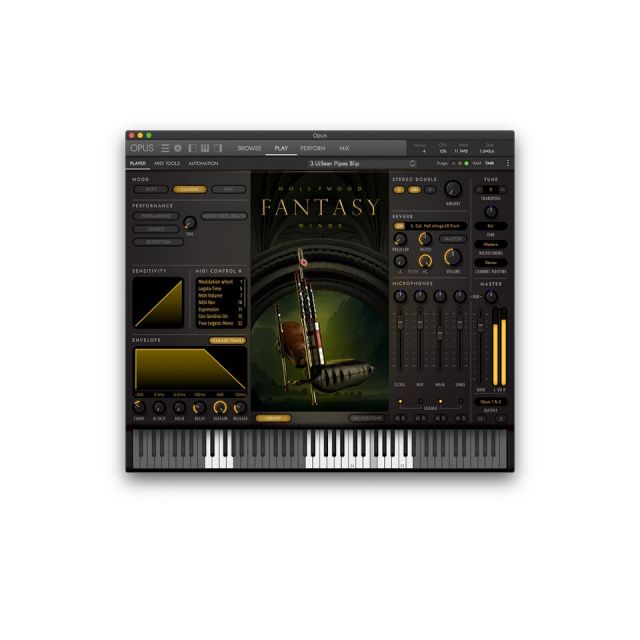The image size is (640, 640).
Task: Adjust the Stereo Double Amount knob
Action: click(x=453, y=189)
